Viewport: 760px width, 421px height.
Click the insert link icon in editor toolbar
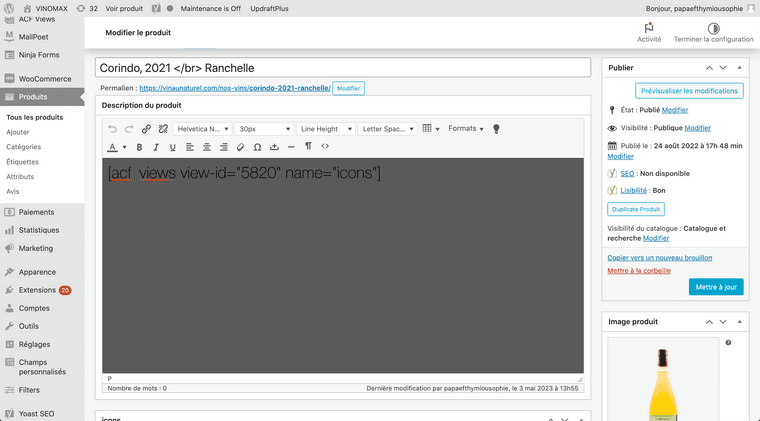point(146,129)
